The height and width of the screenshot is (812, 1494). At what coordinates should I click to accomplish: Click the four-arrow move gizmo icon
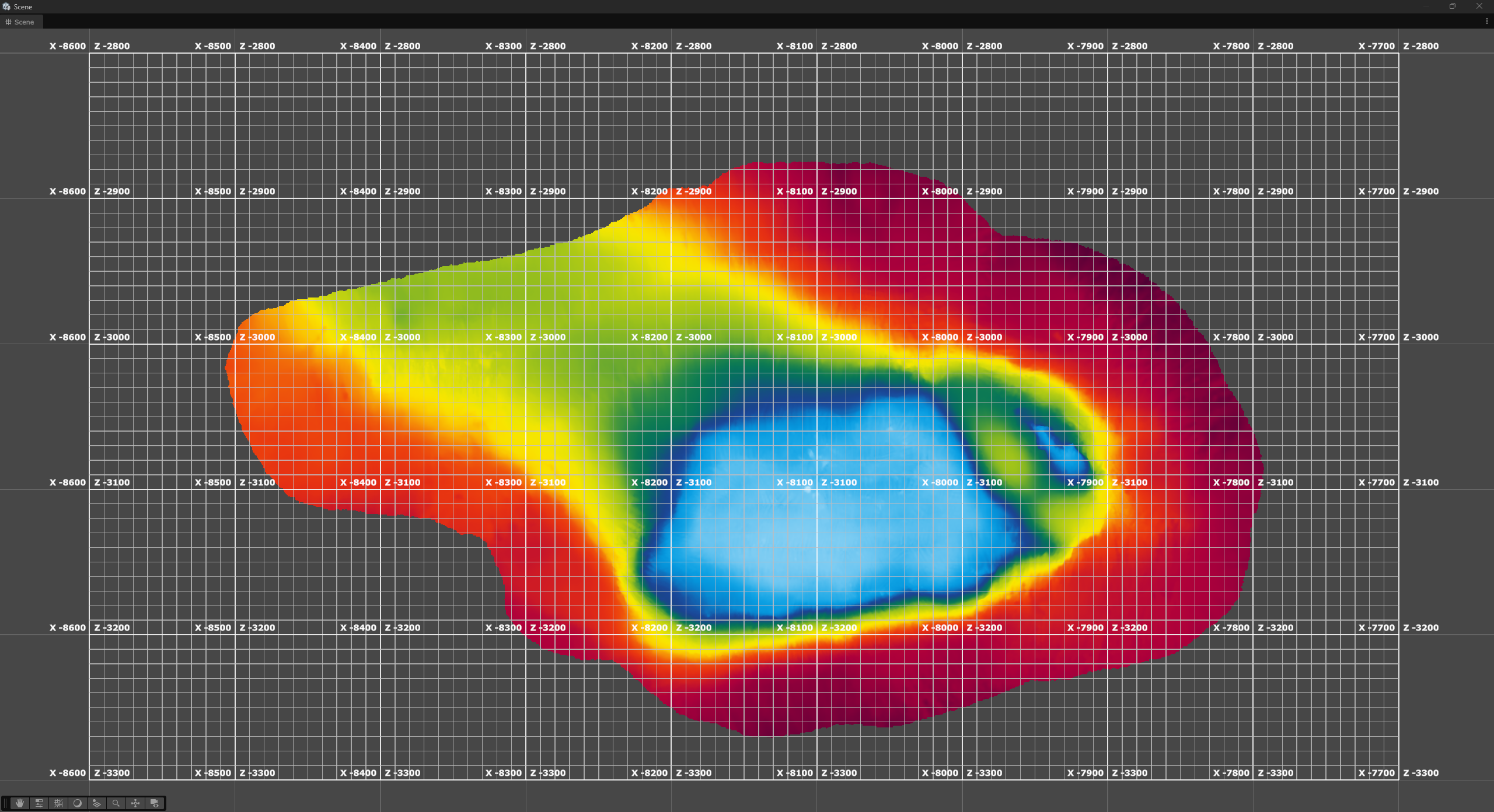[135, 803]
